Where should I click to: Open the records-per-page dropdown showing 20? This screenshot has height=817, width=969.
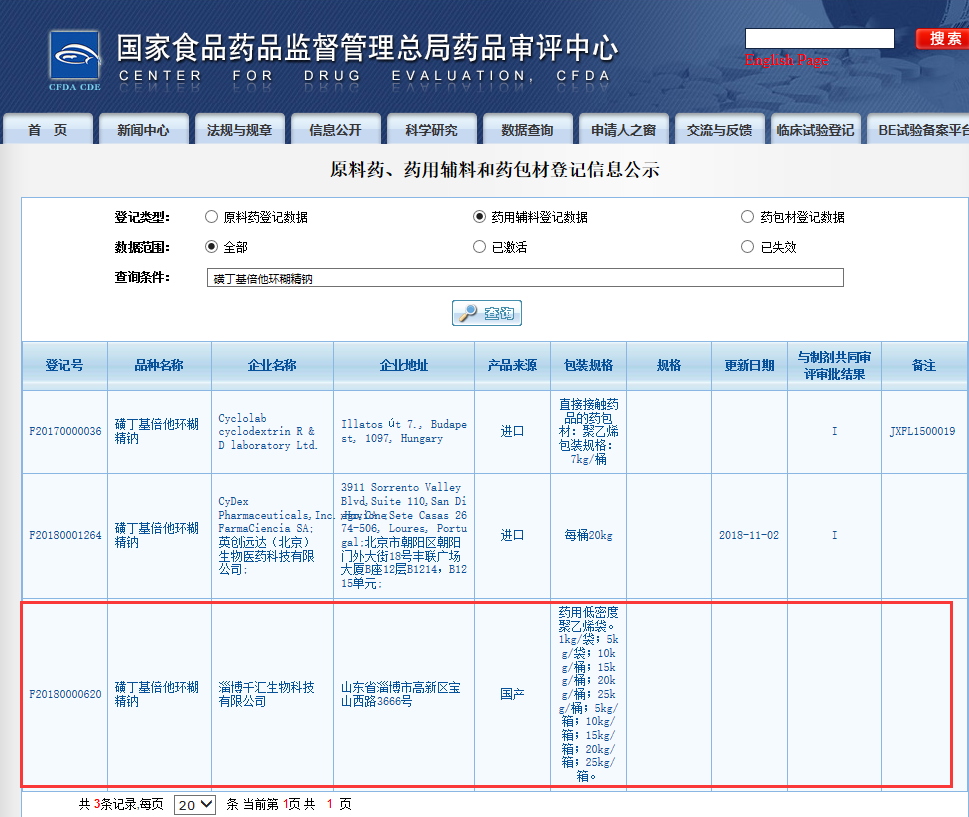click(194, 804)
